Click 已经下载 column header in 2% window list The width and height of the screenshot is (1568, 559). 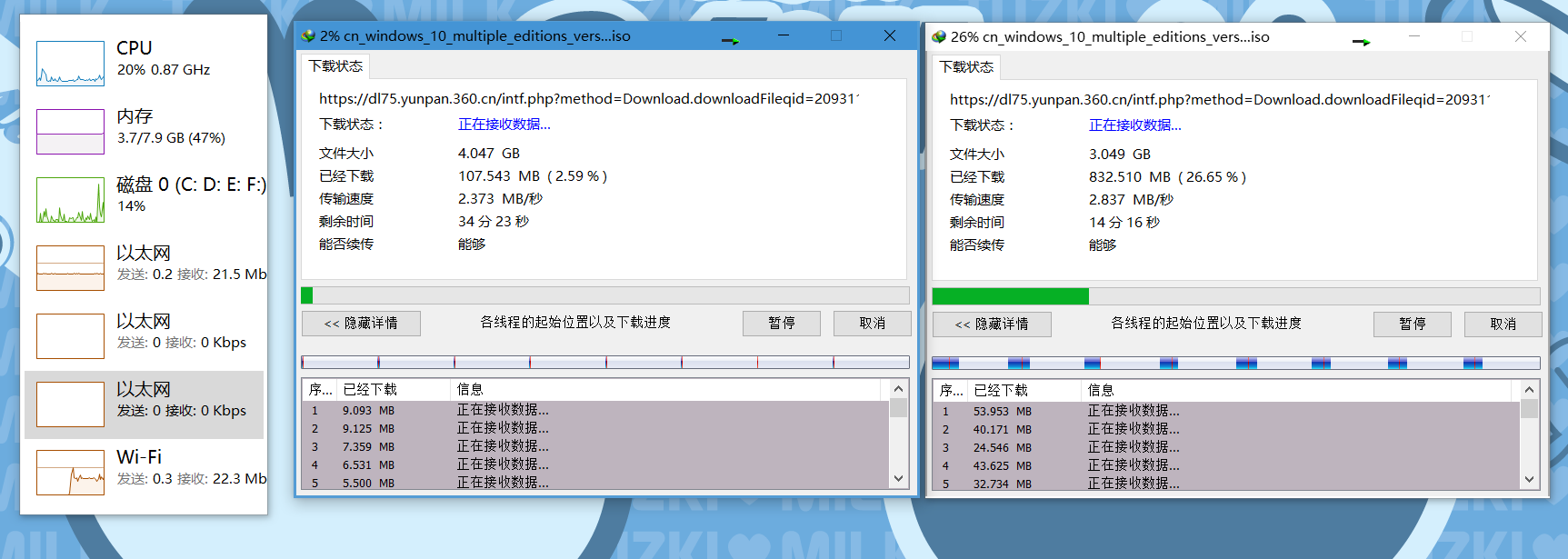pyautogui.click(x=394, y=389)
